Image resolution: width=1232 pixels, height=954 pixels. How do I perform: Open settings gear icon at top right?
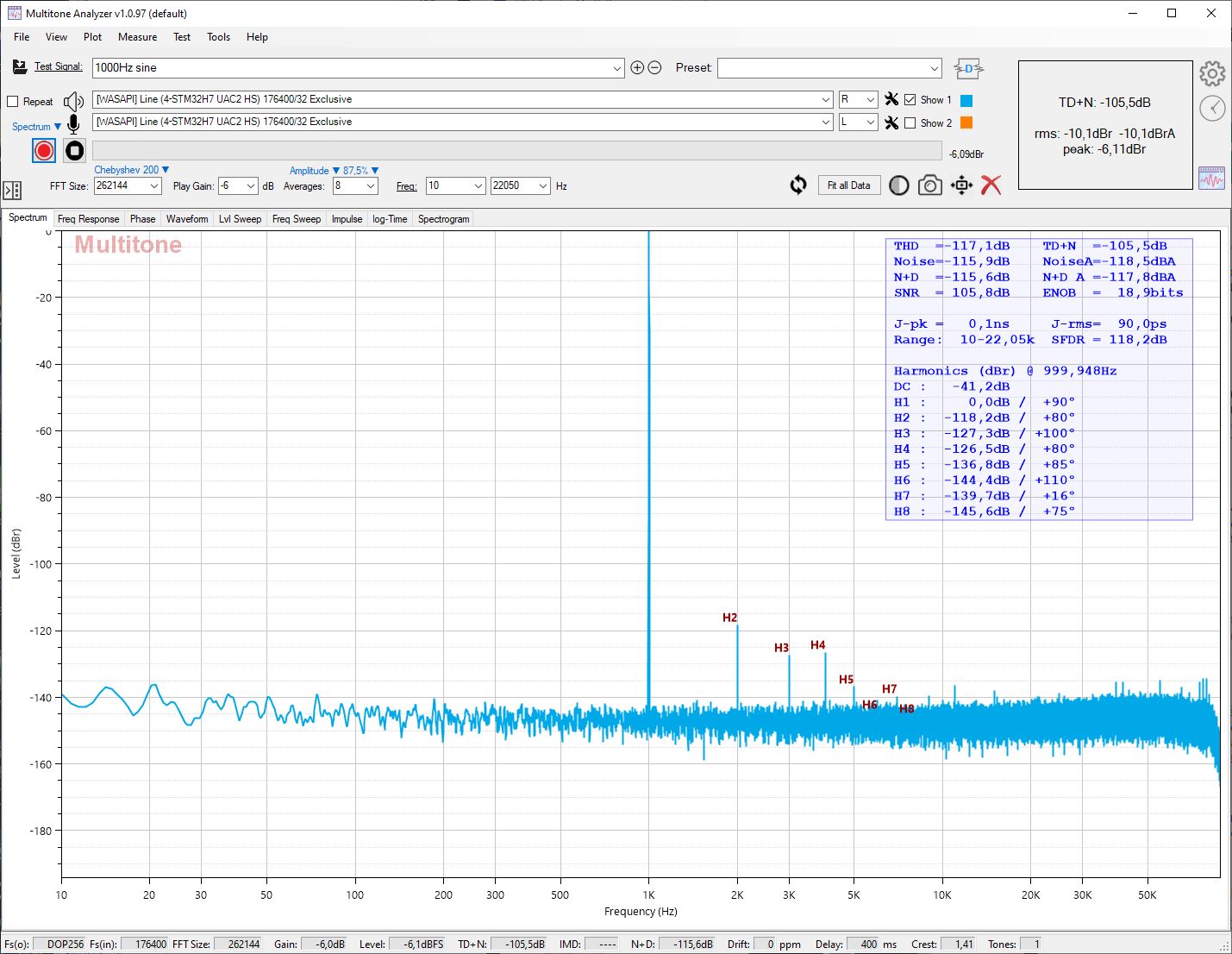(1212, 74)
